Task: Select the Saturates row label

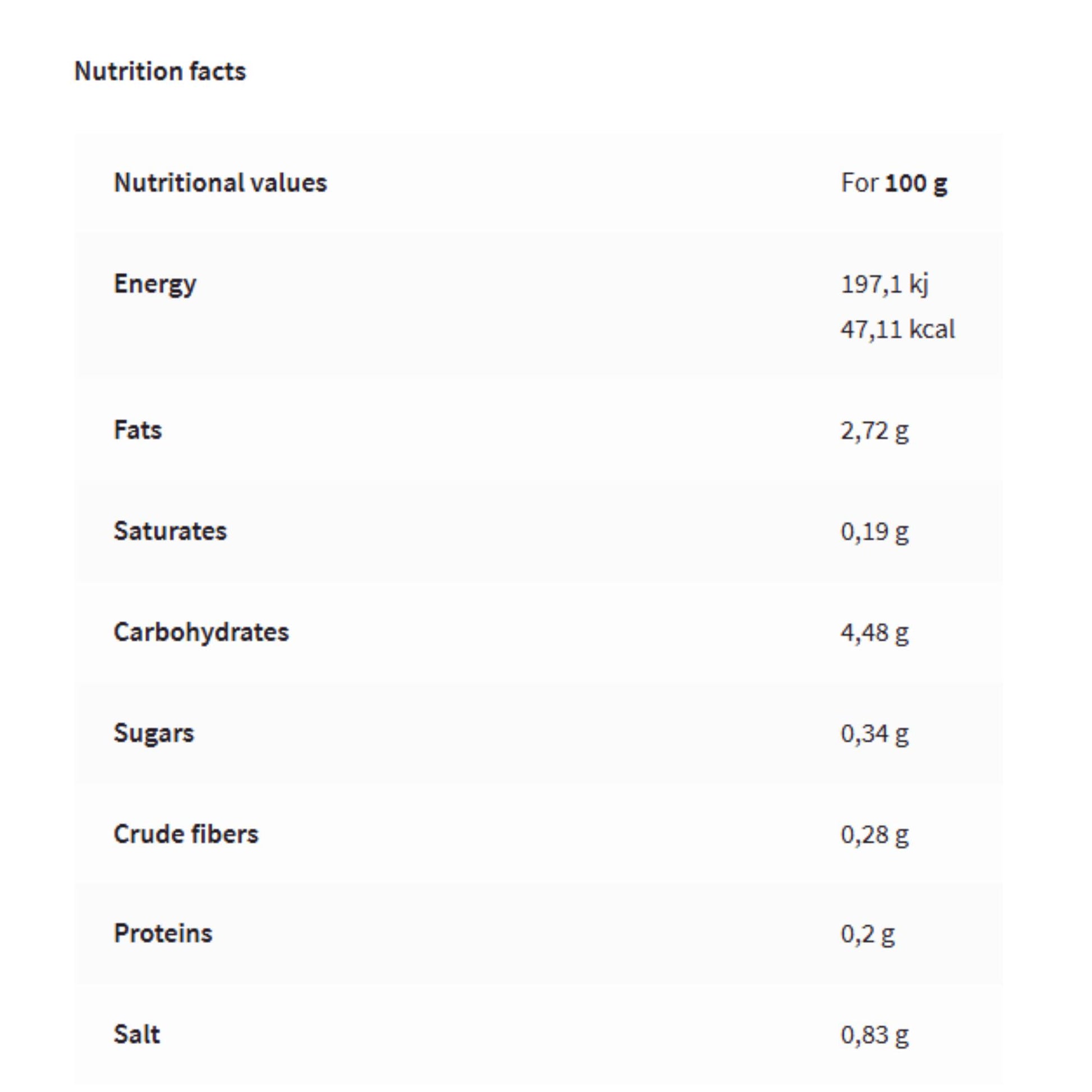Action: (170, 531)
